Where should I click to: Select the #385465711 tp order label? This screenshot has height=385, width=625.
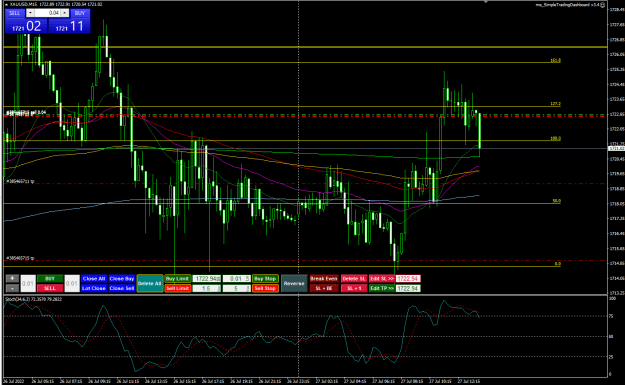(20, 181)
